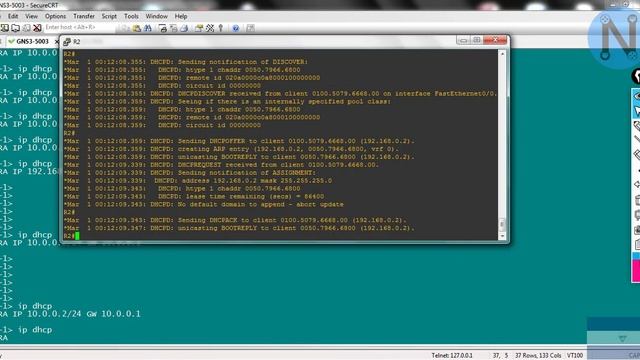Click the Seeing internally specified pool class line

pos(227,101)
